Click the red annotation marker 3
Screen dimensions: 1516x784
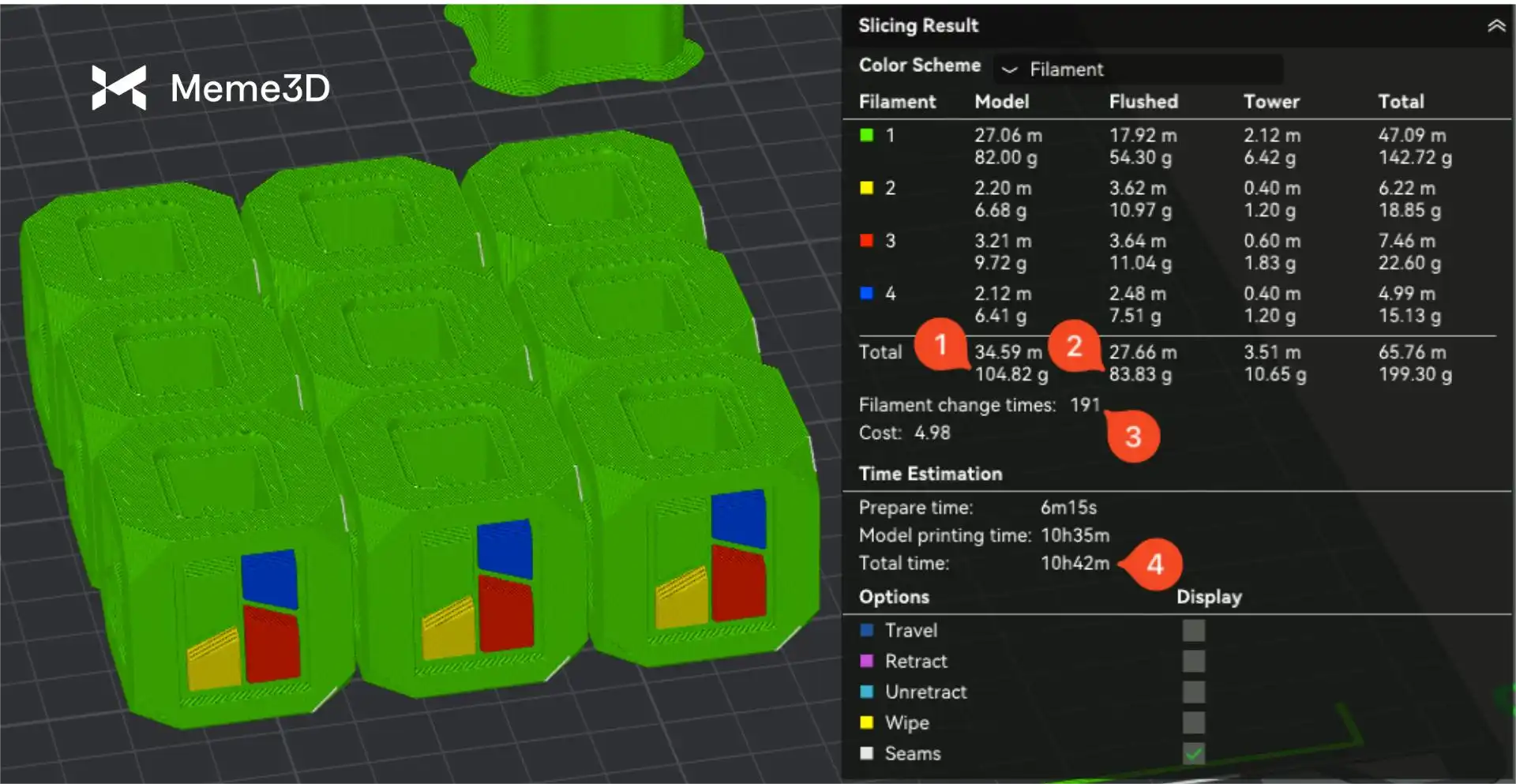(1133, 437)
